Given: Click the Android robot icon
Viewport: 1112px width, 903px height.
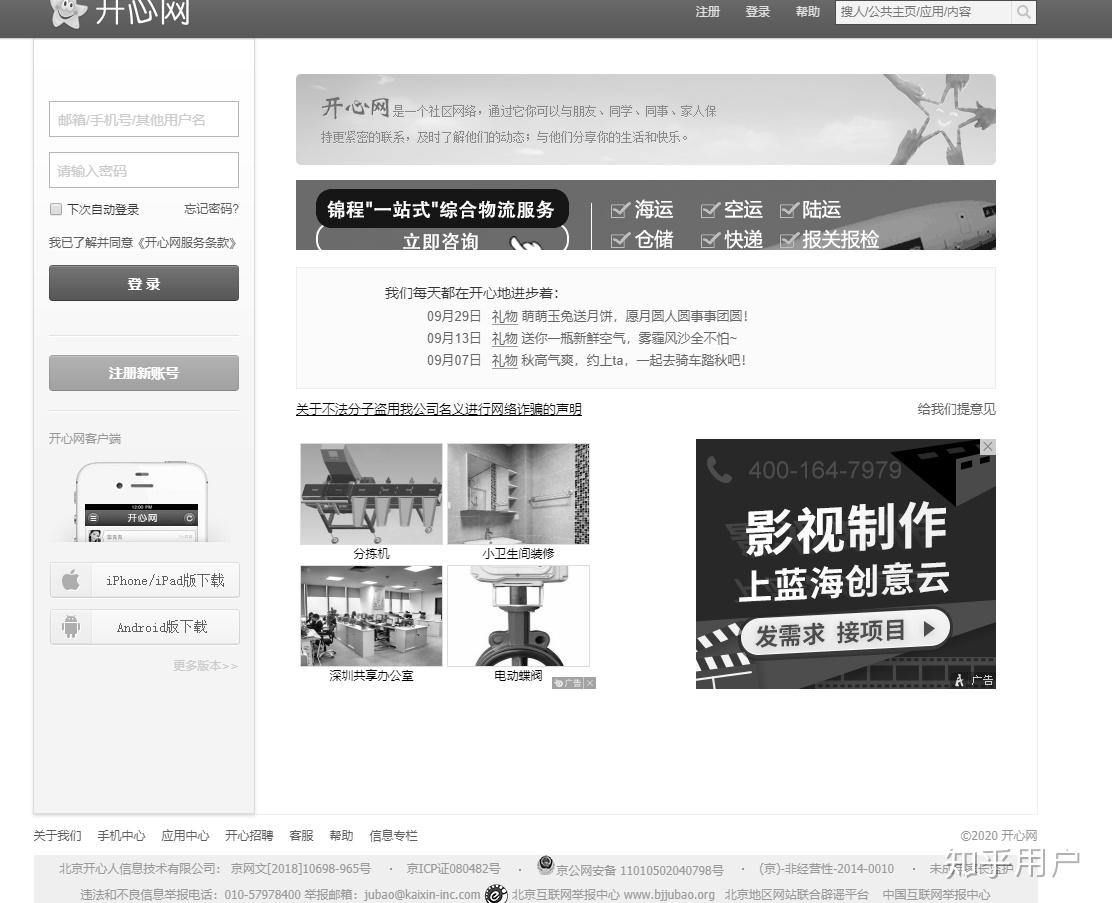Looking at the screenshot, I should point(71,627).
